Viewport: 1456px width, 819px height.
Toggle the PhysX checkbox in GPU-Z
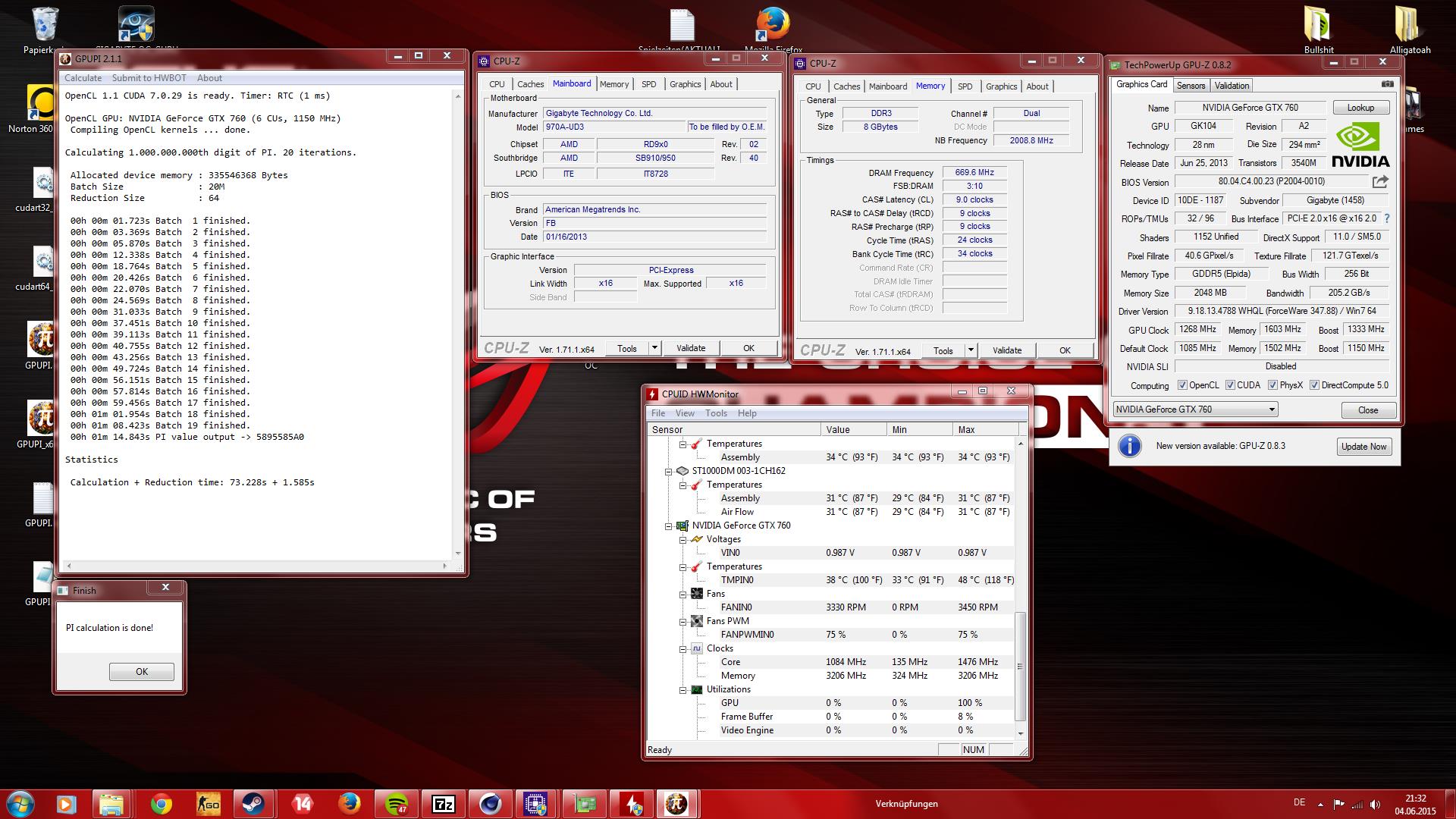tap(1272, 385)
